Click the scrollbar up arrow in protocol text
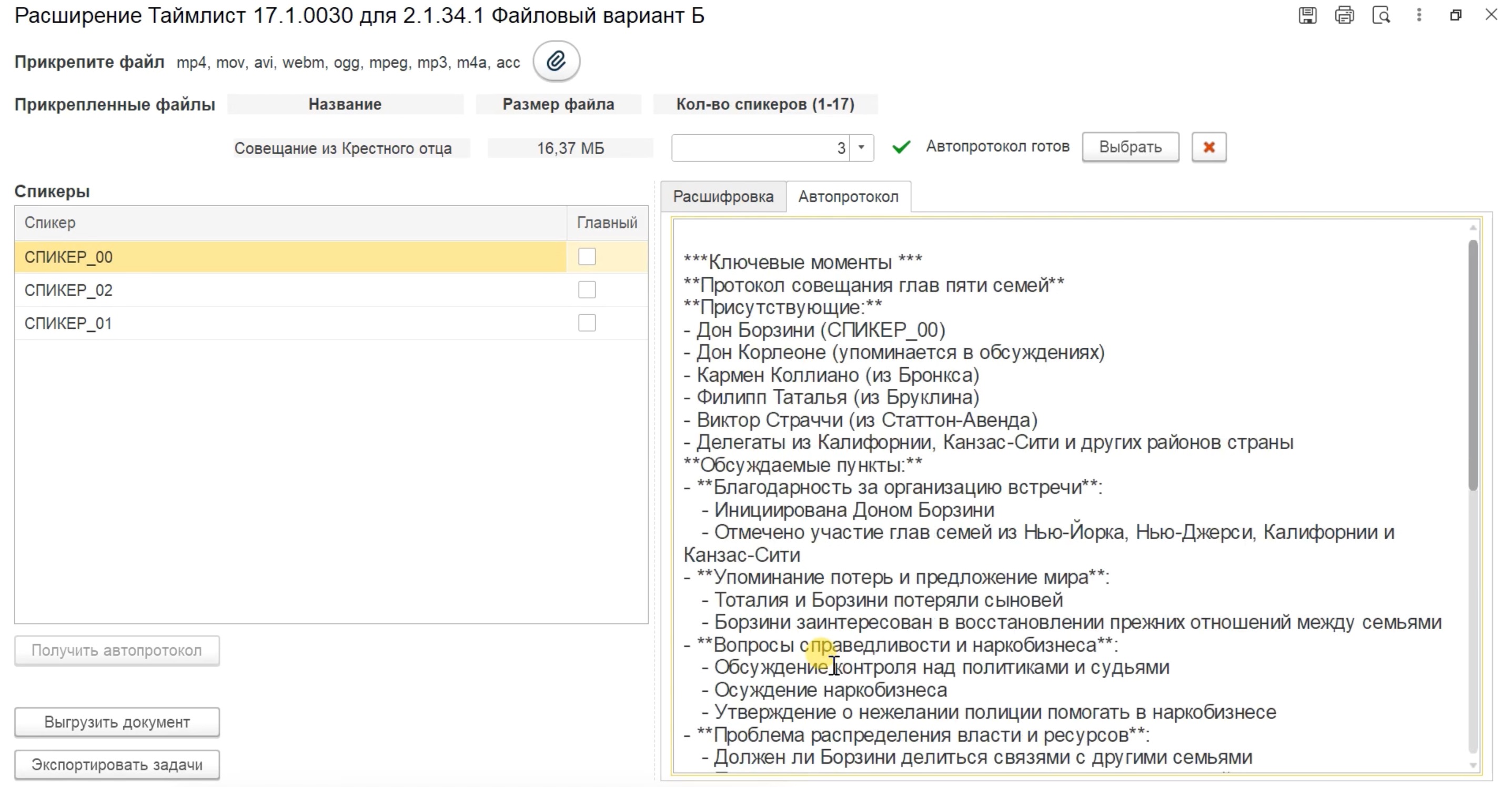This screenshot has width=1512, height=787. [x=1473, y=228]
